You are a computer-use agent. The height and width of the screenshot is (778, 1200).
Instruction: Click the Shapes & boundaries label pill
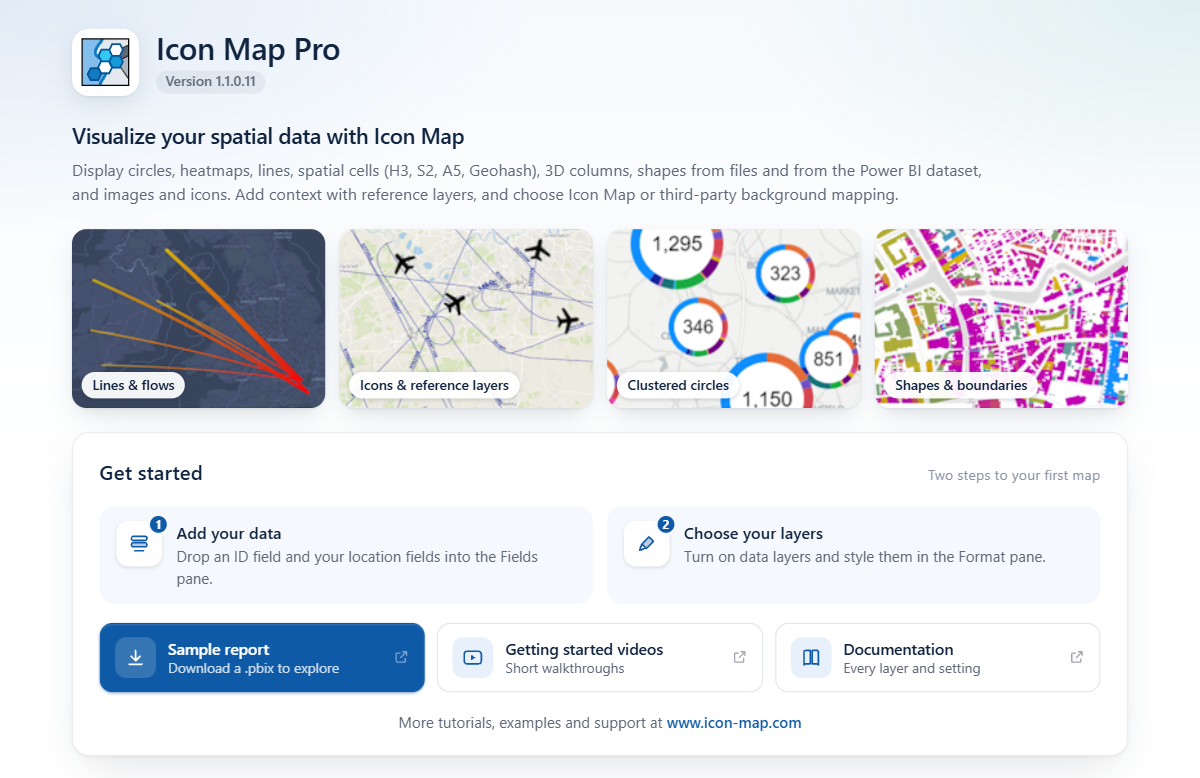coord(961,385)
